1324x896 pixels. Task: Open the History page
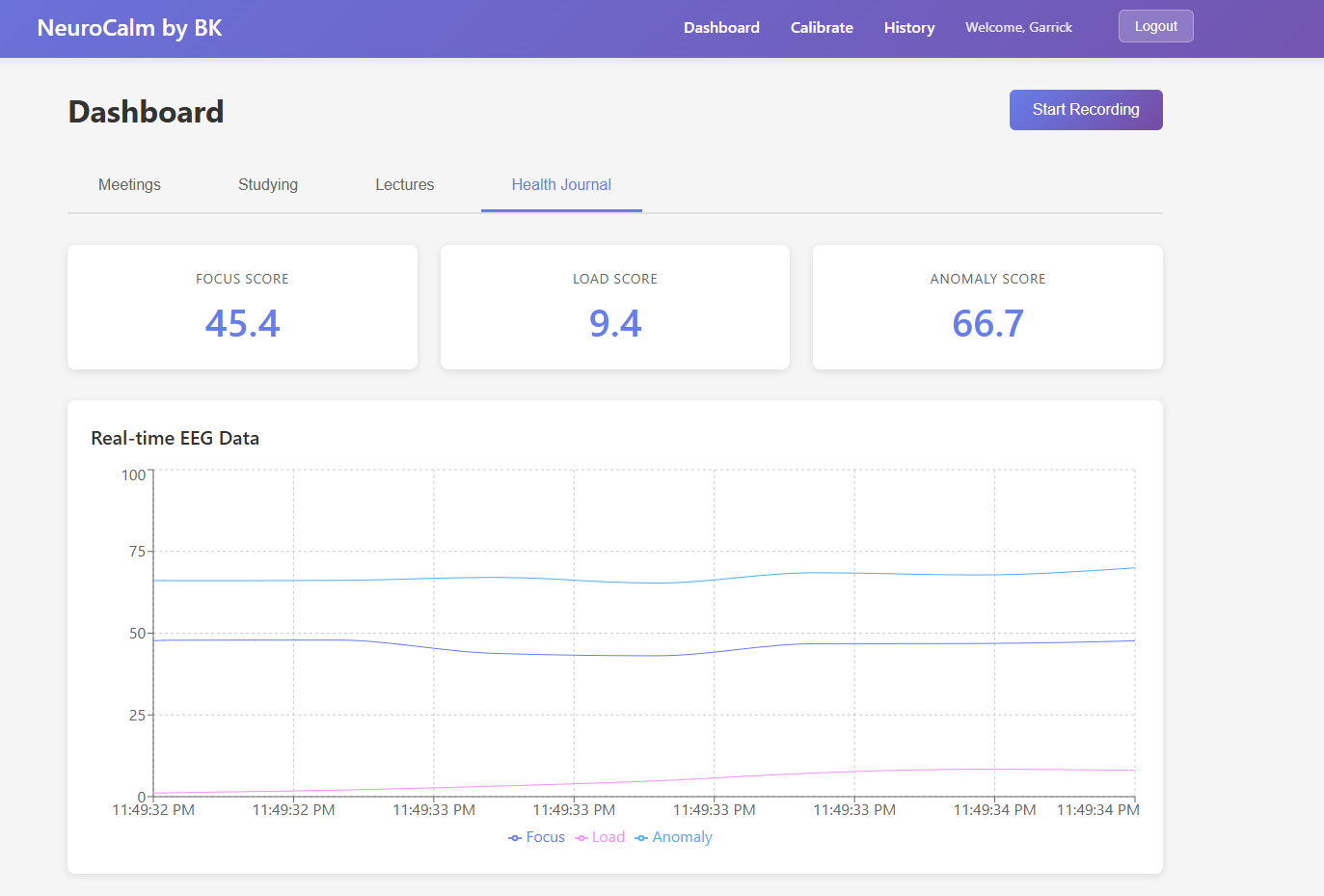tap(909, 28)
